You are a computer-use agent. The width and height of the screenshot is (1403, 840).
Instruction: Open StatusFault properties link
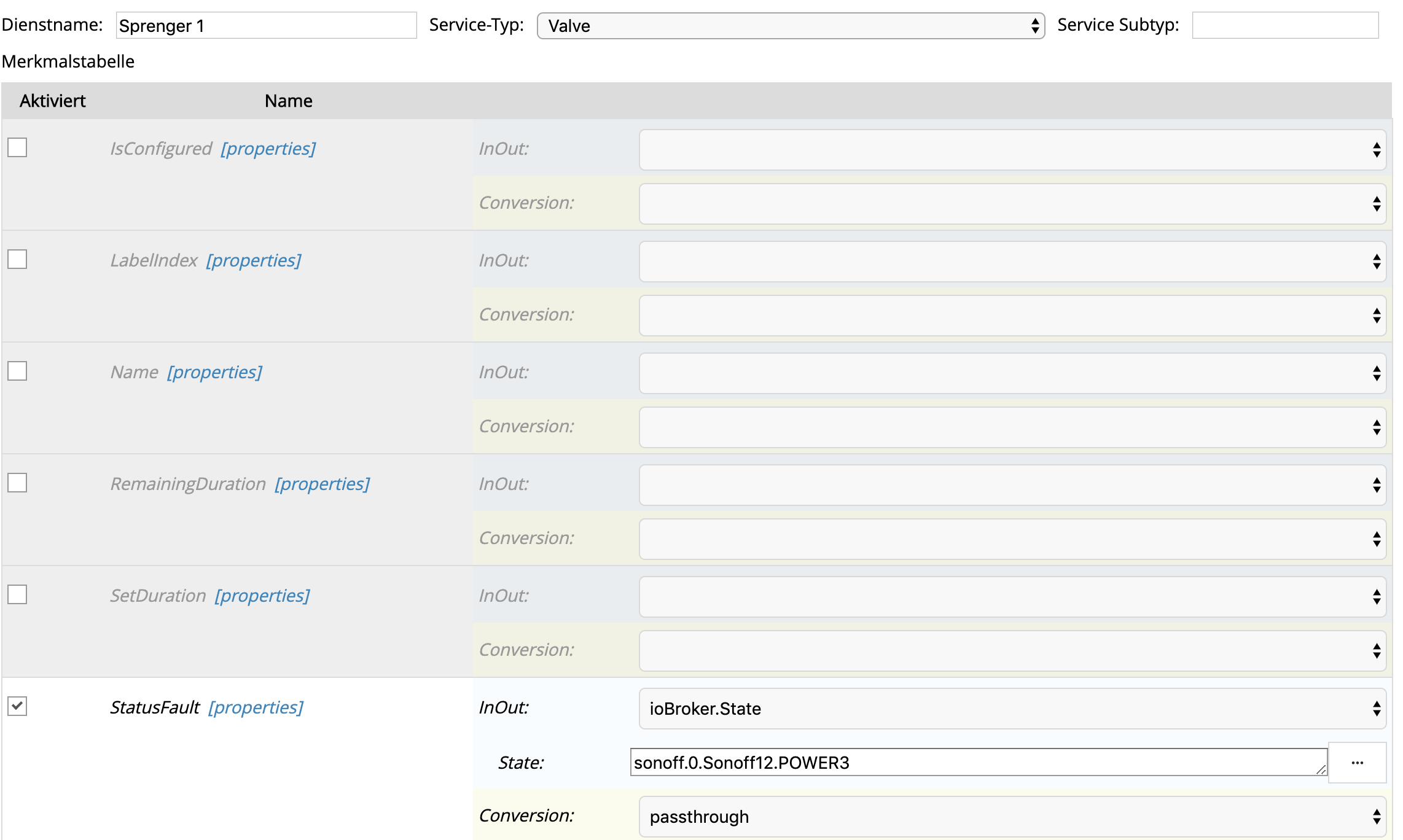point(256,707)
